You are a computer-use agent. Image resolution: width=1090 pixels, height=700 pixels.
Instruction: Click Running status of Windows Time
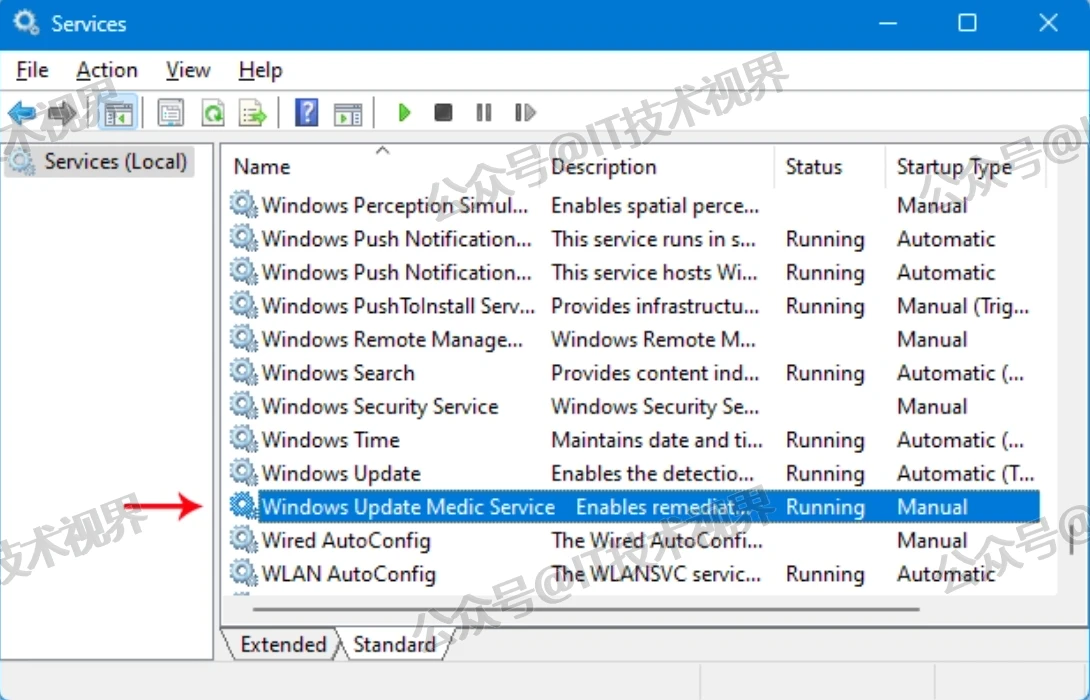tap(825, 439)
